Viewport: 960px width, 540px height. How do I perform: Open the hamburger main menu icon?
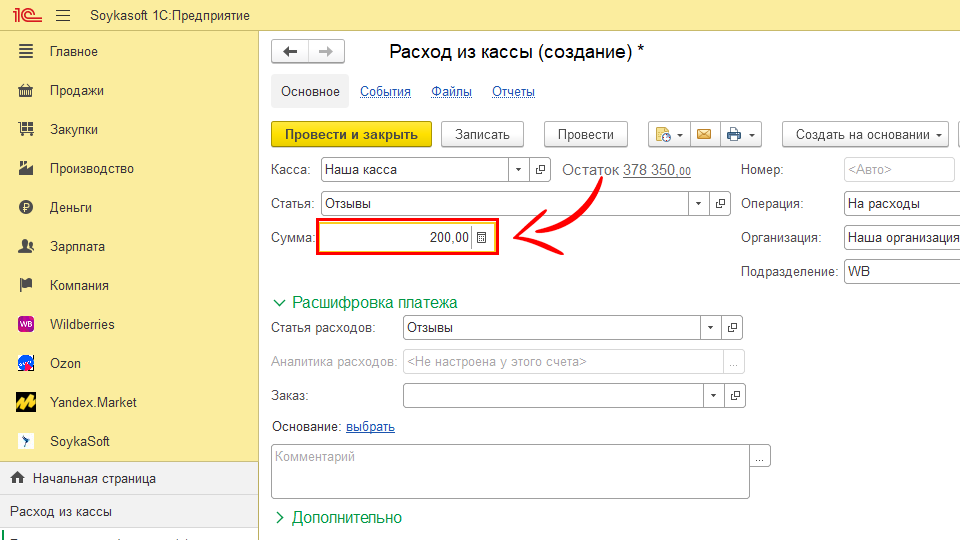tap(64, 16)
